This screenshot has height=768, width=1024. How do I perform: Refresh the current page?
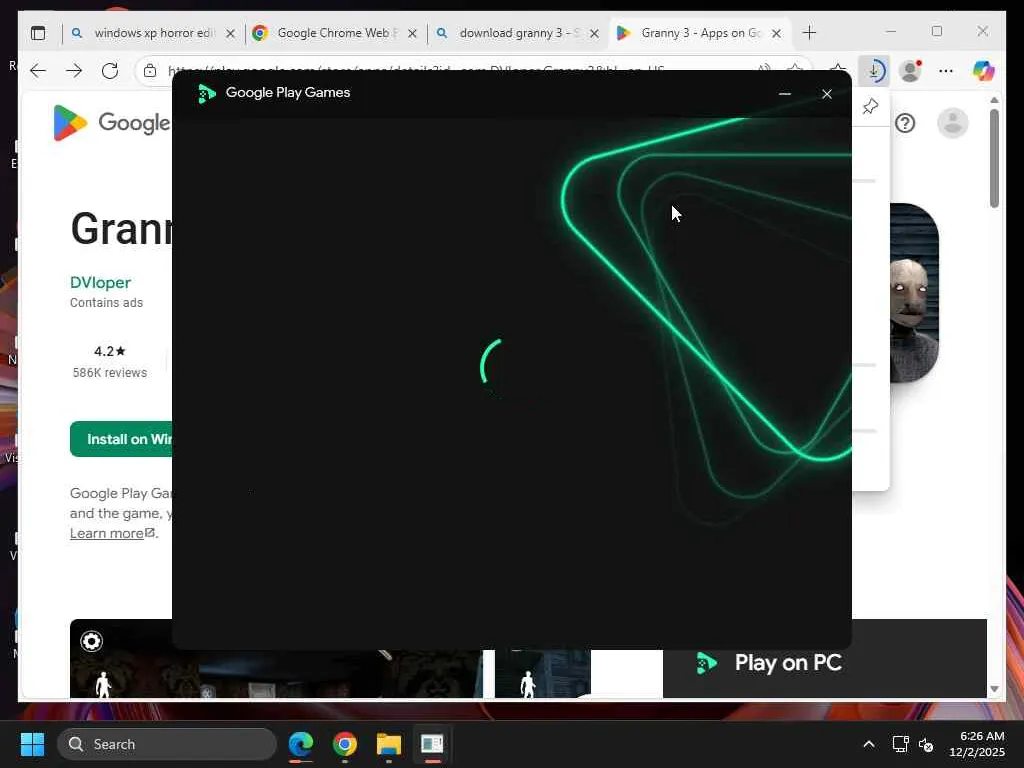pyautogui.click(x=110, y=71)
